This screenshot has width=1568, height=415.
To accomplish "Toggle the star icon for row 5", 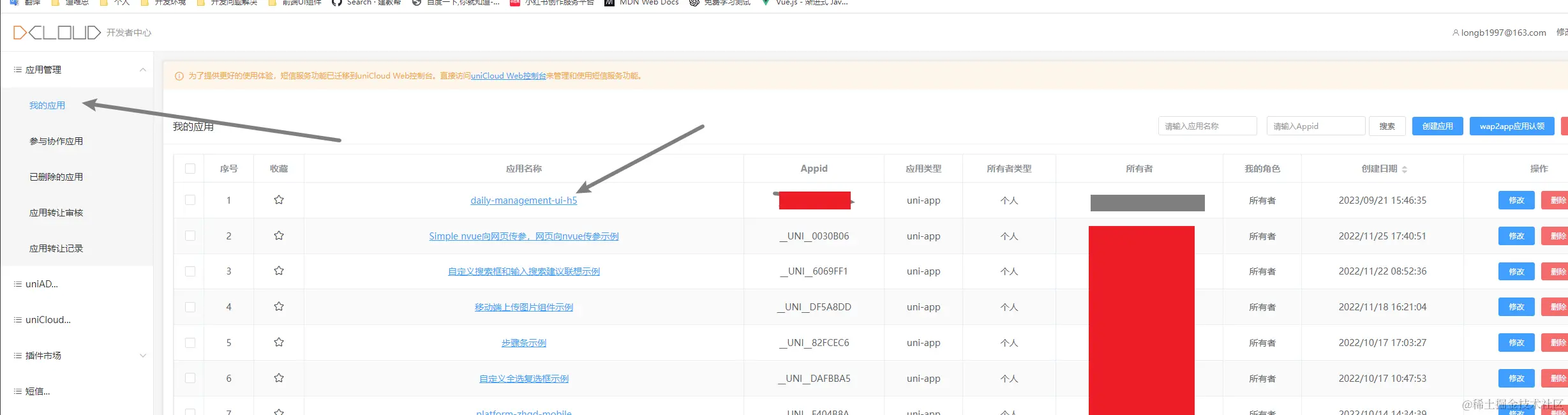I will [x=279, y=342].
